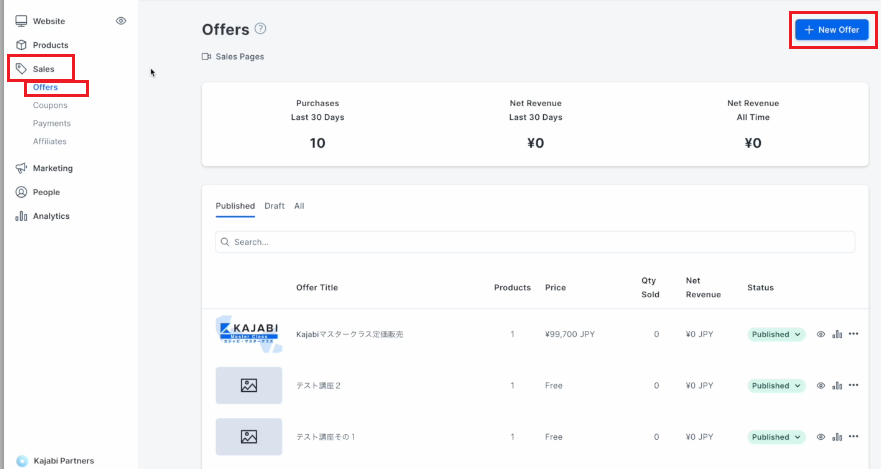Open more options for テスト講座その１ offer

pos(853,436)
